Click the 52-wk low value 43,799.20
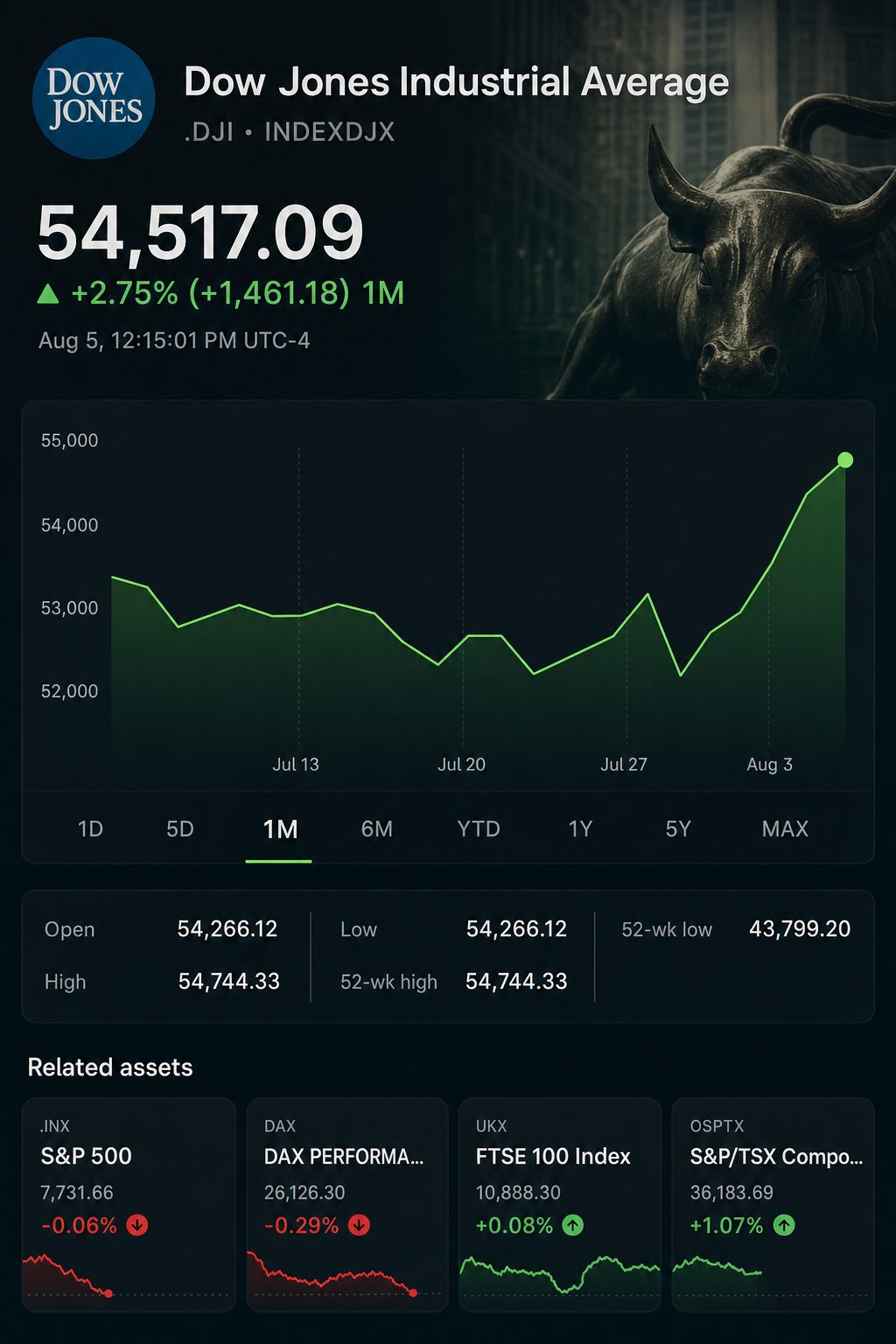The width and height of the screenshot is (896, 1344). [x=800, y=929]
